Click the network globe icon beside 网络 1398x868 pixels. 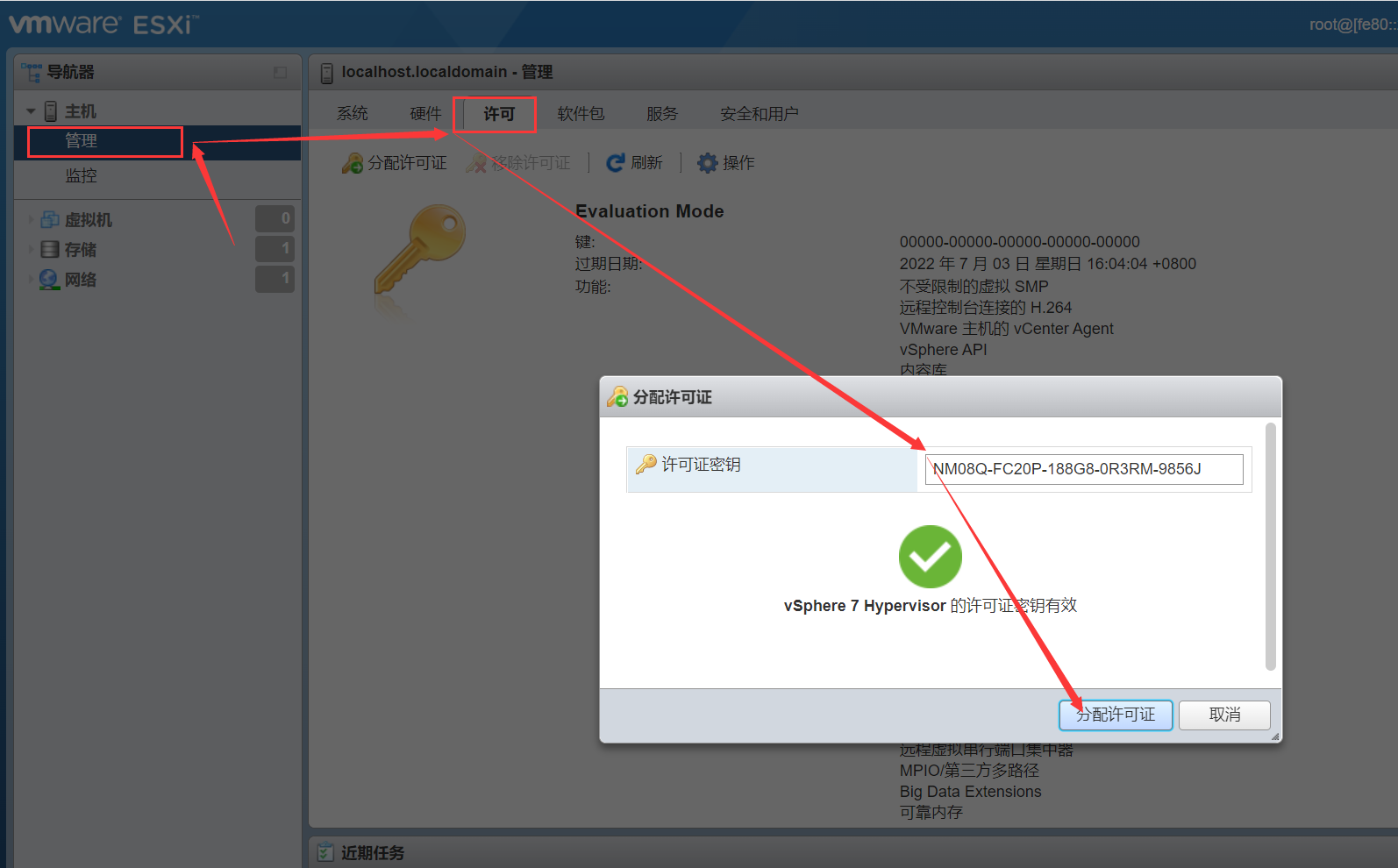coord(50,280)
